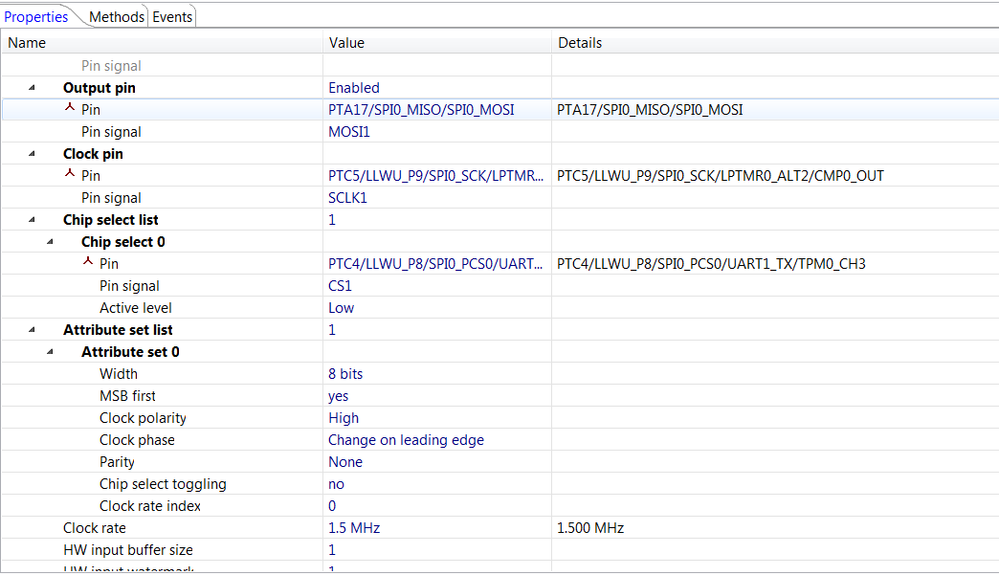Open the Clock polarity High dropdown
Viewport: 999px width, 574px height.
pyautogui.click(x=344, y=418)
